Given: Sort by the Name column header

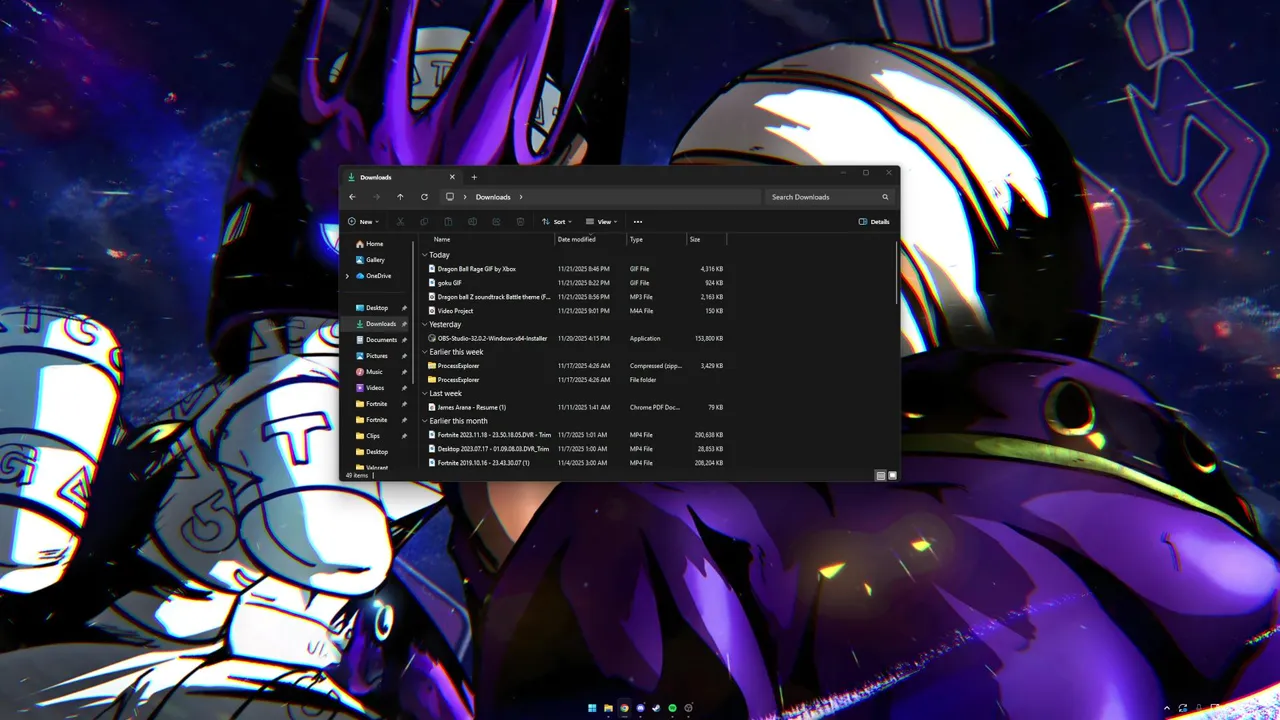Looking at the screenshot, I should (488, 239).
